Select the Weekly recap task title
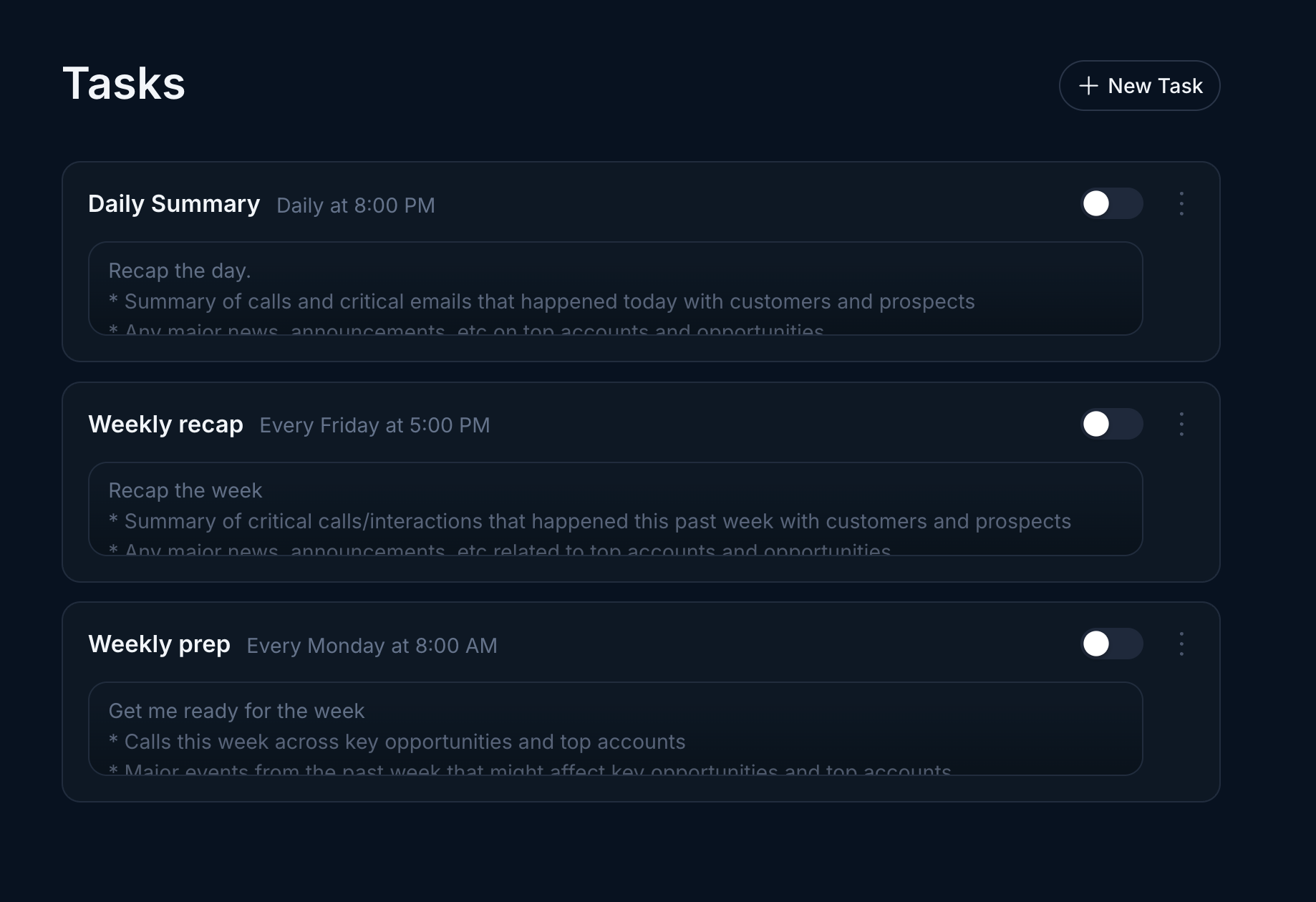The width and height of the screenshot is (1316, 902). tap(165, 424)
